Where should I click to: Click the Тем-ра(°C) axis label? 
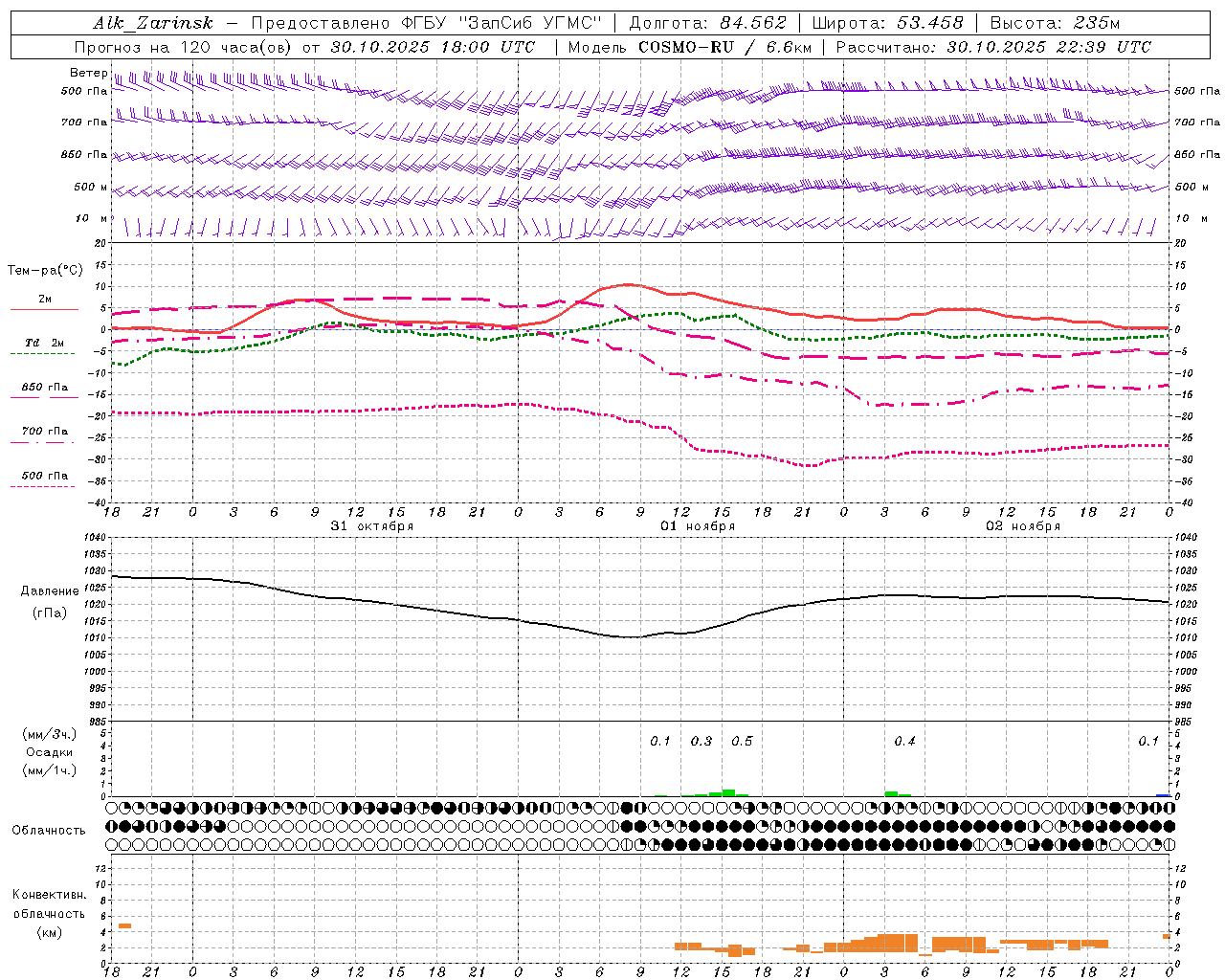point(45,270)
